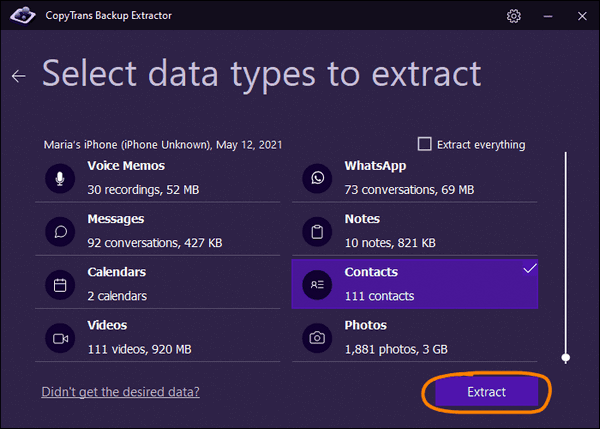Select Messages, 92 conversations entry
Viewport: 600px width, 429px height.
coord(158,231)
